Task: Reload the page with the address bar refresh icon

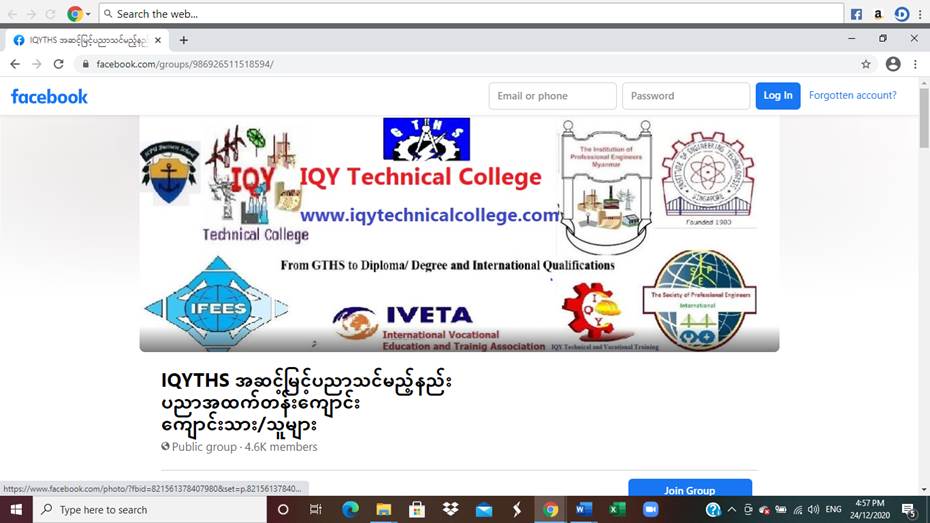Action: [58, 64]
